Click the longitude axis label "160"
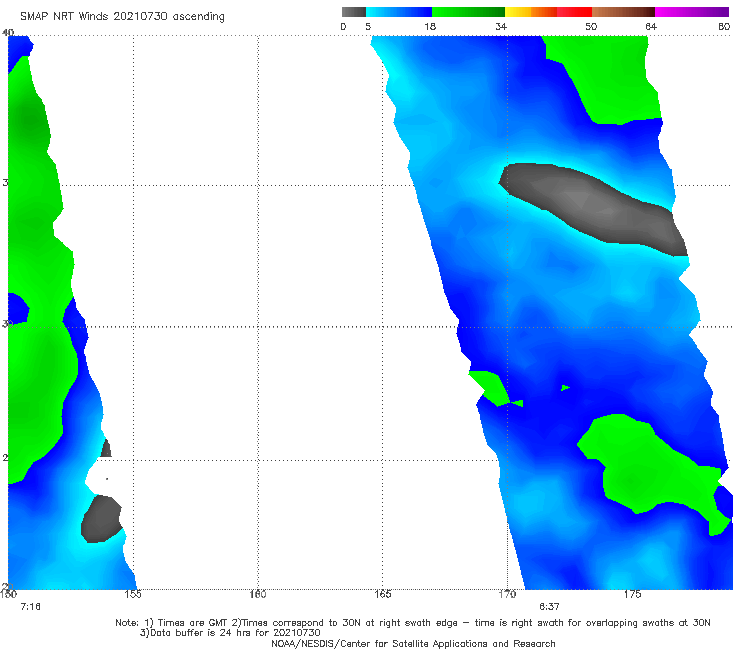The image size is (740, 650). point(258,594)
